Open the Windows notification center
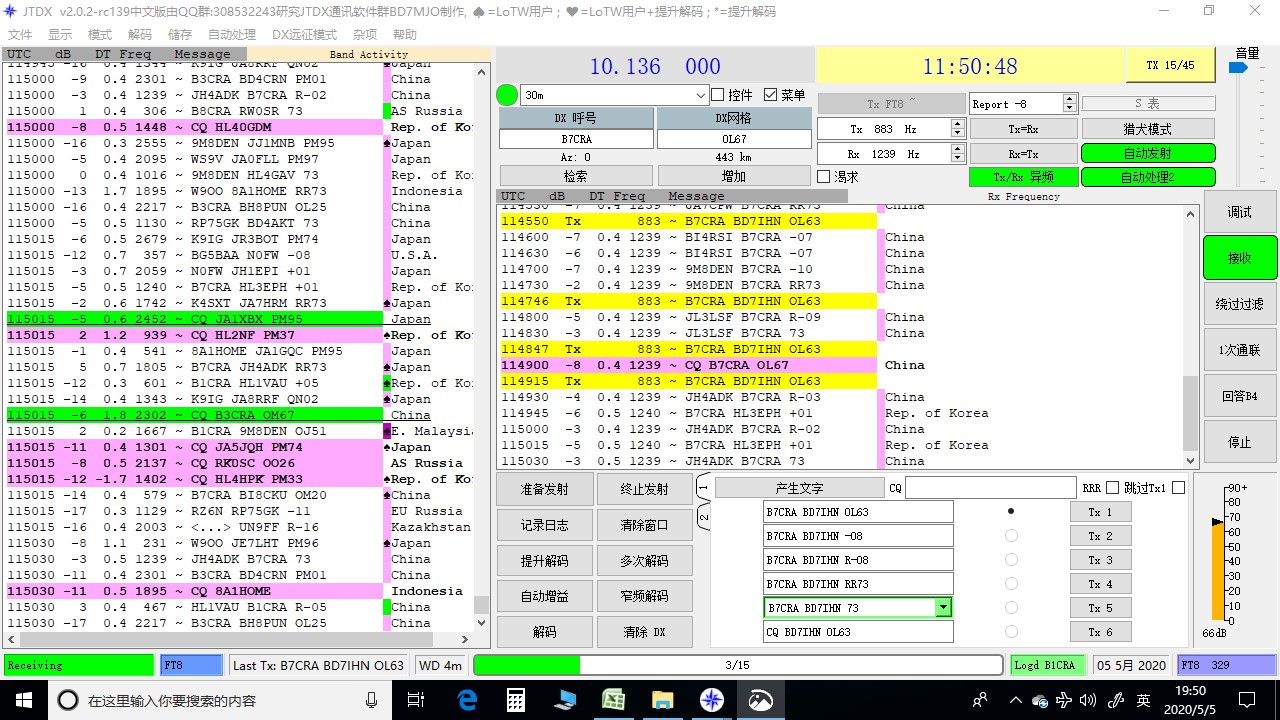This screenshot has width=1280, height=720. pyautogui.click(x=1247, y=700)
